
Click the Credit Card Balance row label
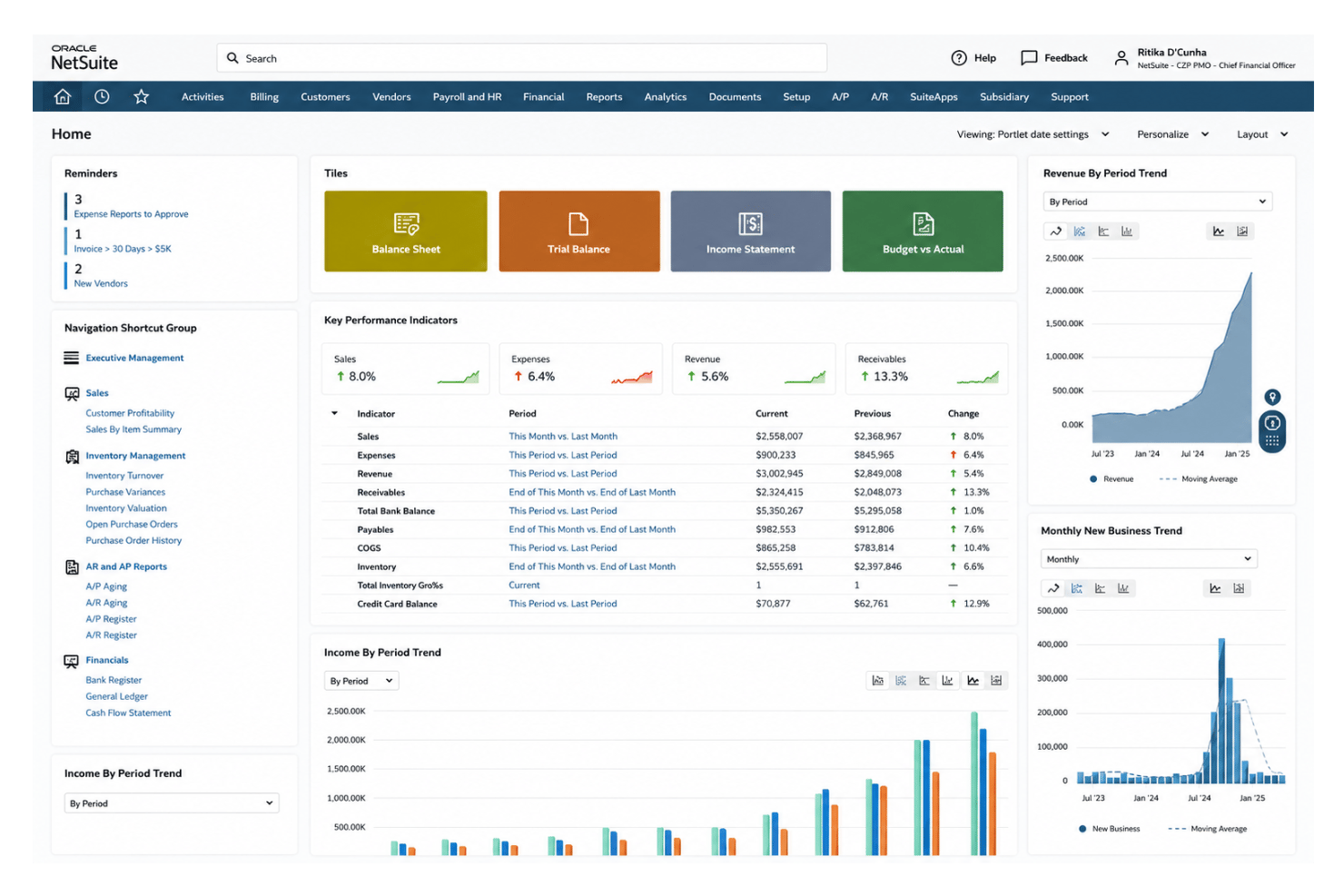(397, 604)
